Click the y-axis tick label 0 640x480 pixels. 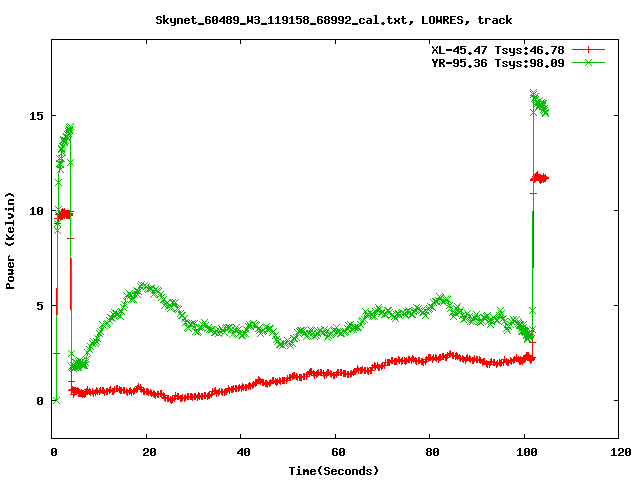click(x=40, y=401)
